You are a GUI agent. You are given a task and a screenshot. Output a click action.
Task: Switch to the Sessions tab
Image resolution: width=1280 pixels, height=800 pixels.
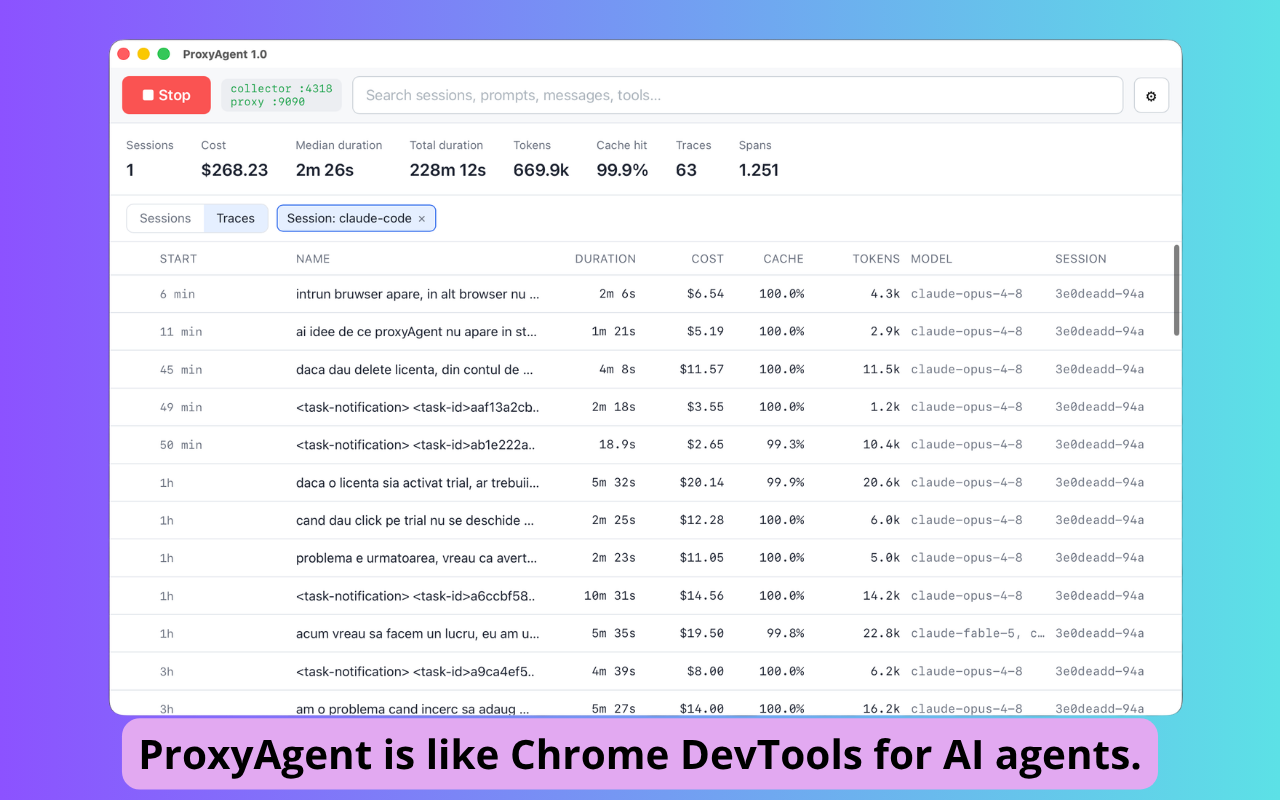point(165,218)
